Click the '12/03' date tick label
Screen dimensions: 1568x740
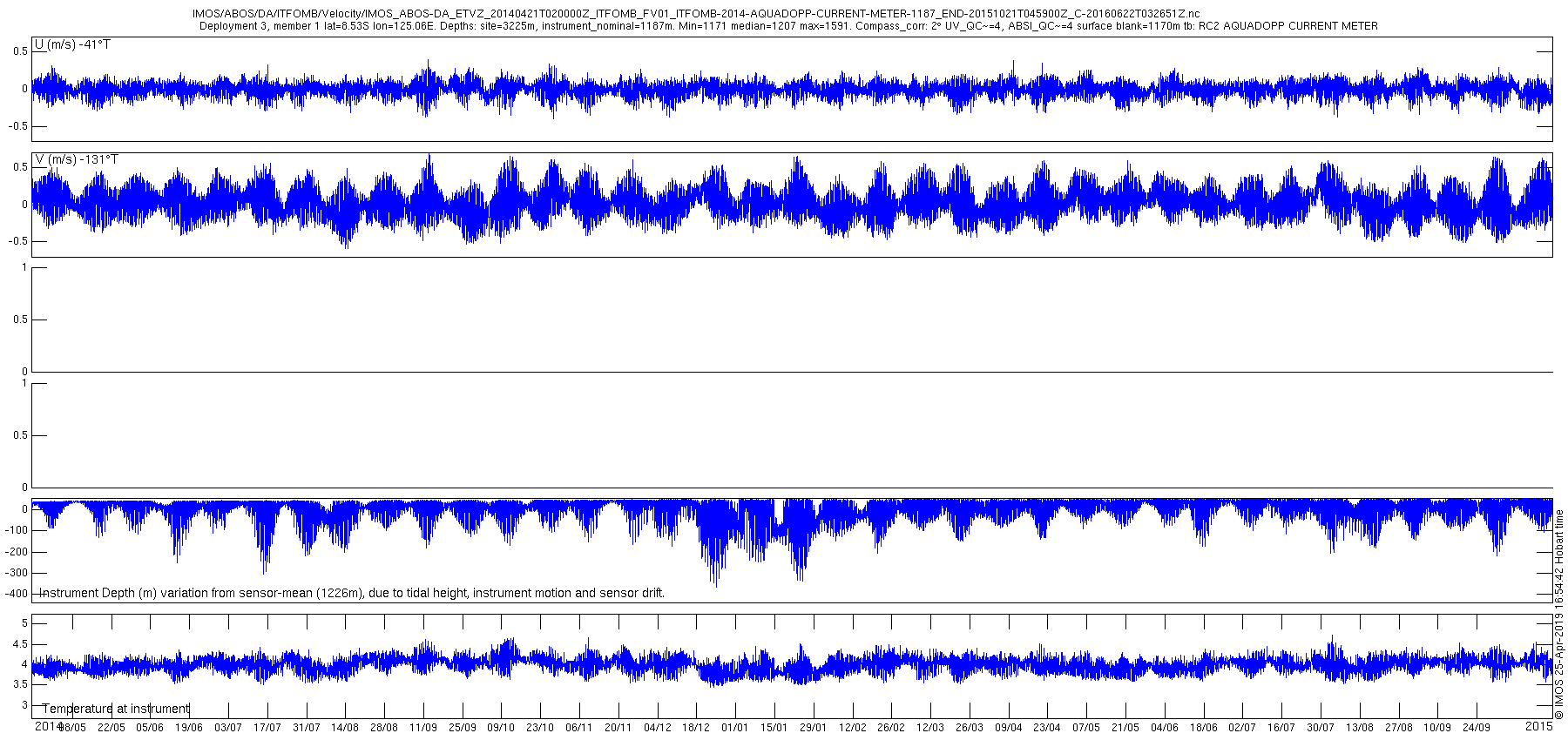[x=930, y=728]
